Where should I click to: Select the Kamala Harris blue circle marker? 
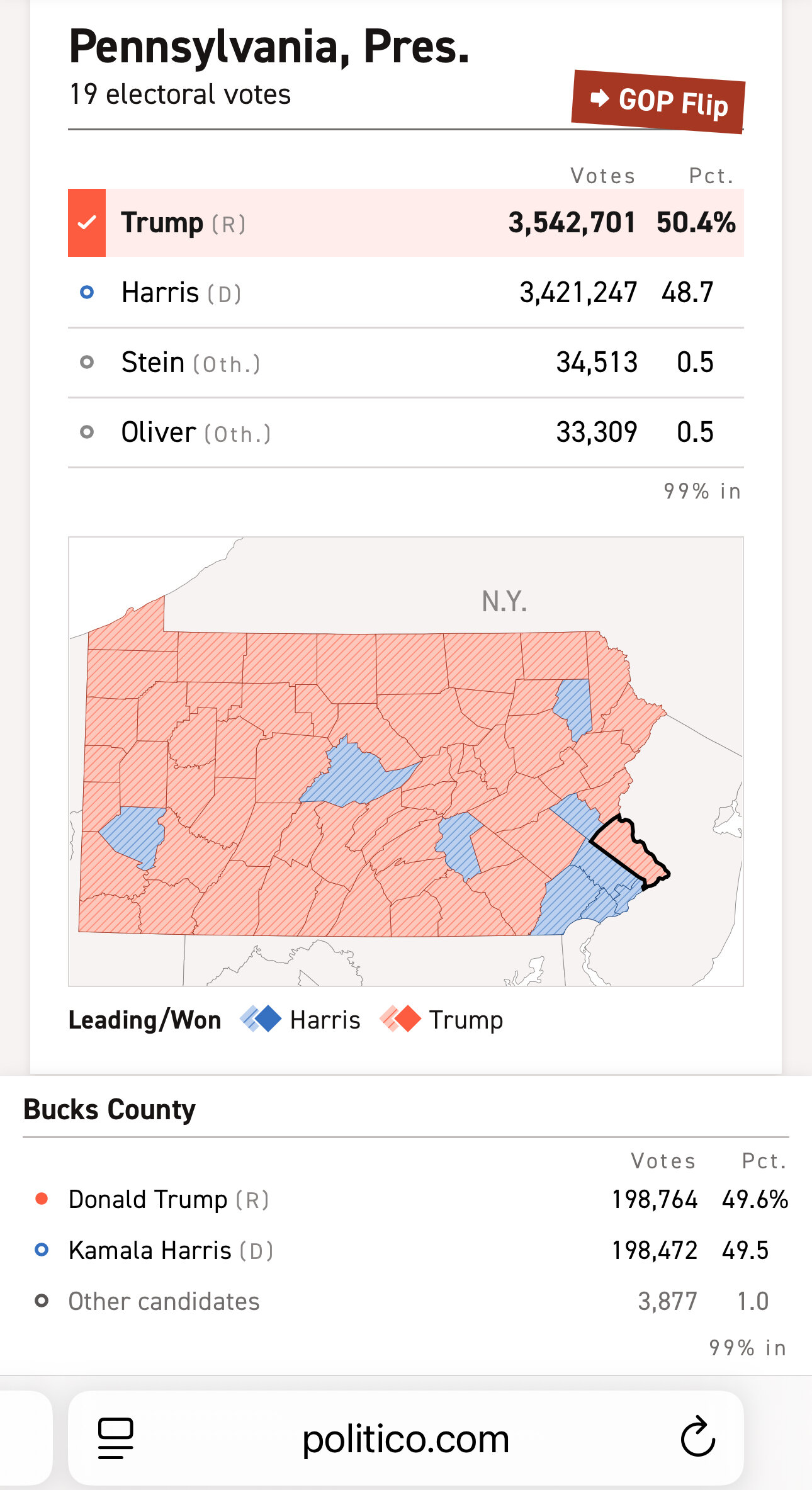click(x=42, y=1250)
